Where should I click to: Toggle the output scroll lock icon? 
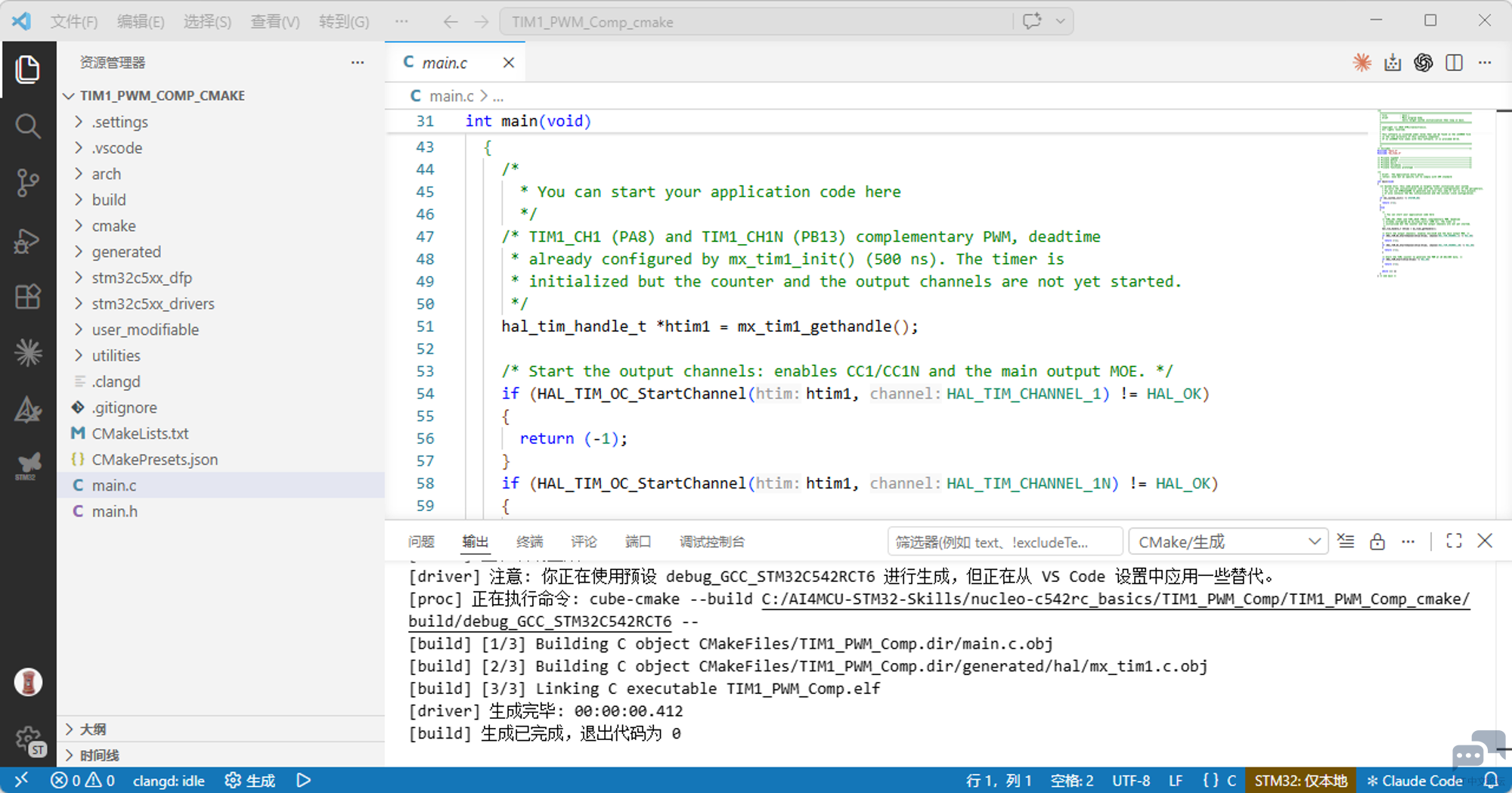click(x=1377, y=541)
